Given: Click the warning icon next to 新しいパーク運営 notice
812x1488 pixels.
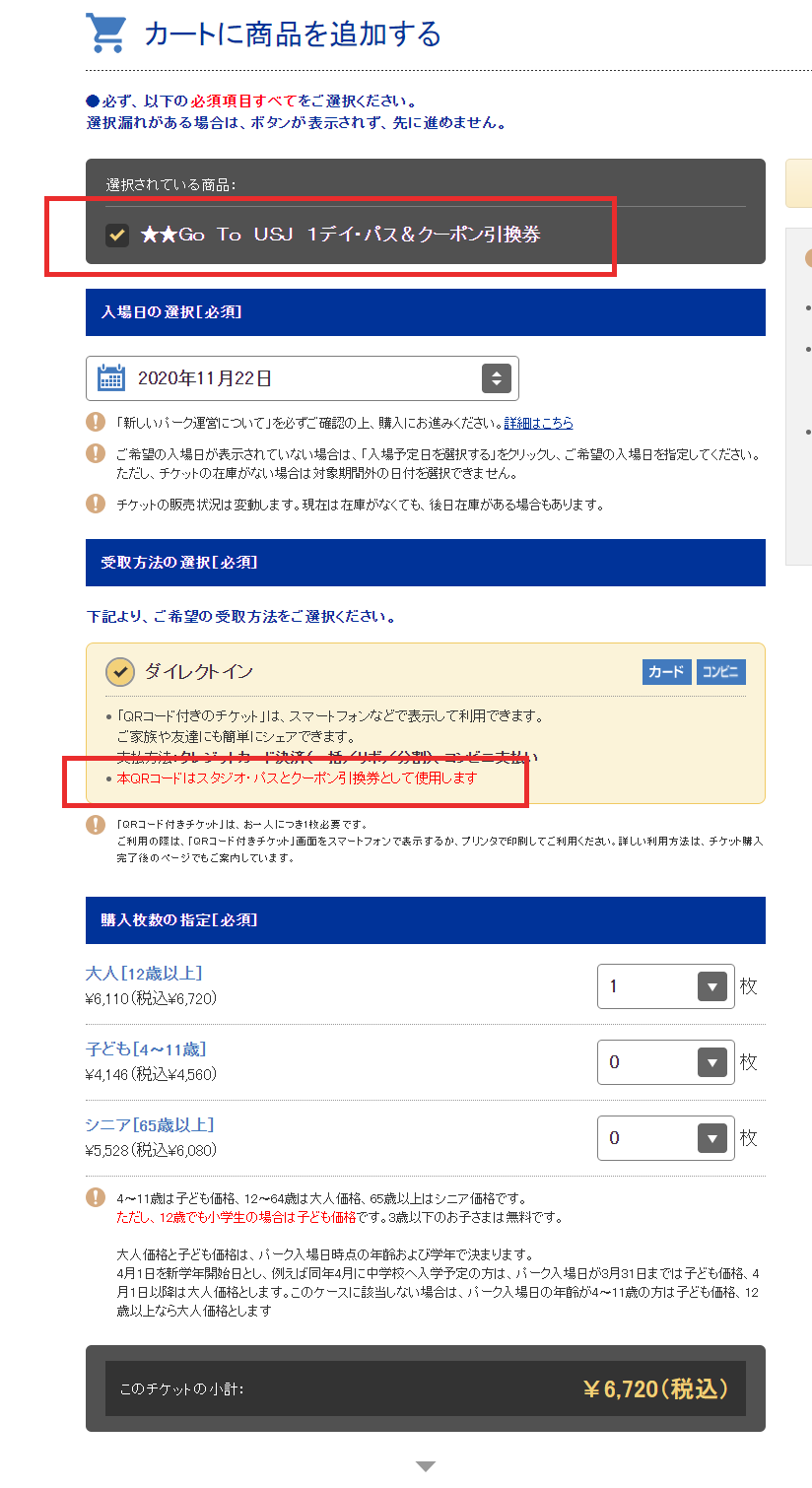Looking at the screenshot, I should tap(95, 420).
